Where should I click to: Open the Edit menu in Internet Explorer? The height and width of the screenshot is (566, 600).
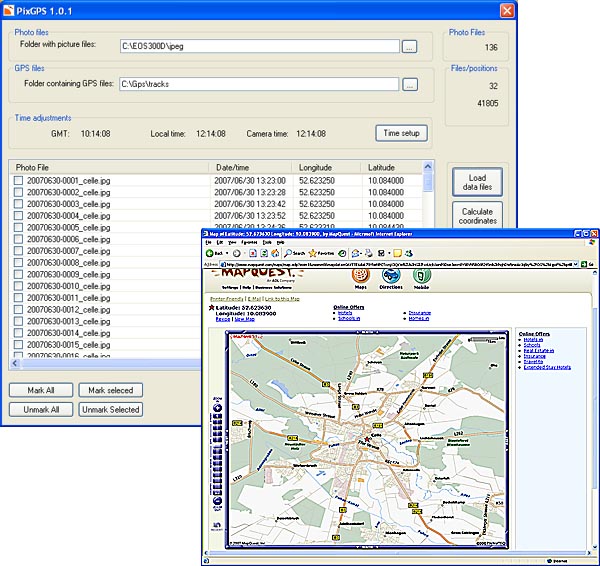[220, 242]
